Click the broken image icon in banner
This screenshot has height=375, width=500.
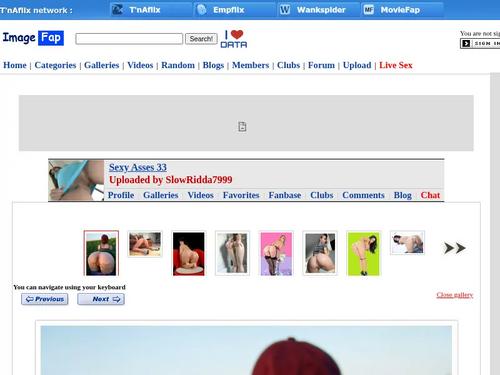[242, 127]
